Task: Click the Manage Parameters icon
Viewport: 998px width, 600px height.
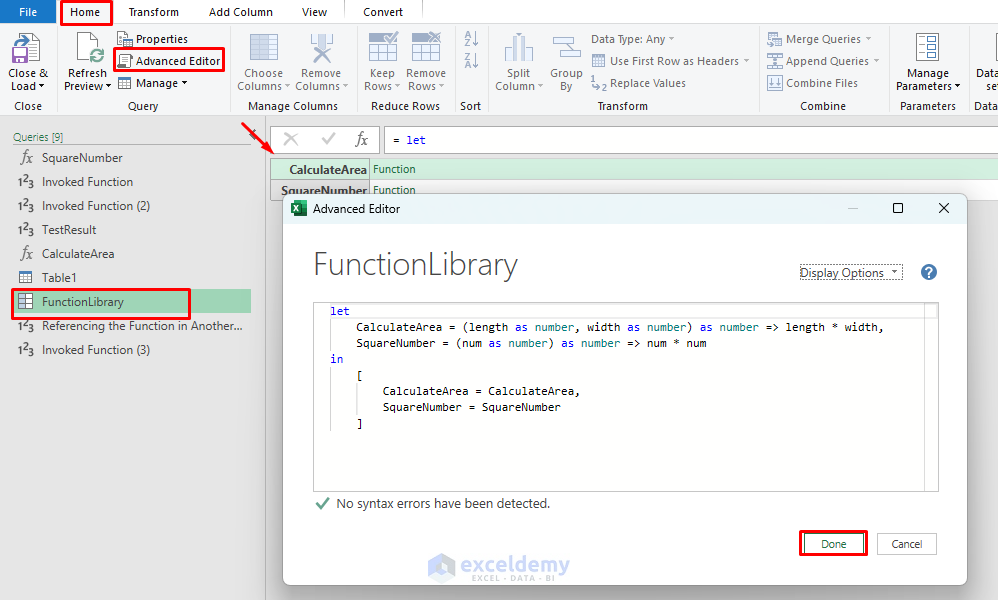Action: point(927,48)
